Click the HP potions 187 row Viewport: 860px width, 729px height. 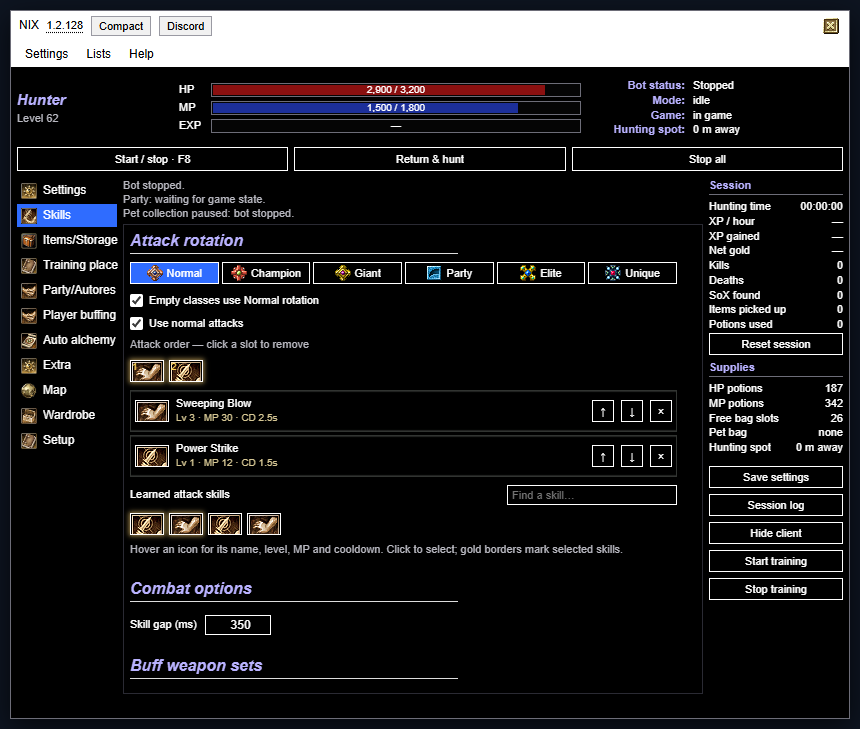pyautogui.click(x=776, y=388)
